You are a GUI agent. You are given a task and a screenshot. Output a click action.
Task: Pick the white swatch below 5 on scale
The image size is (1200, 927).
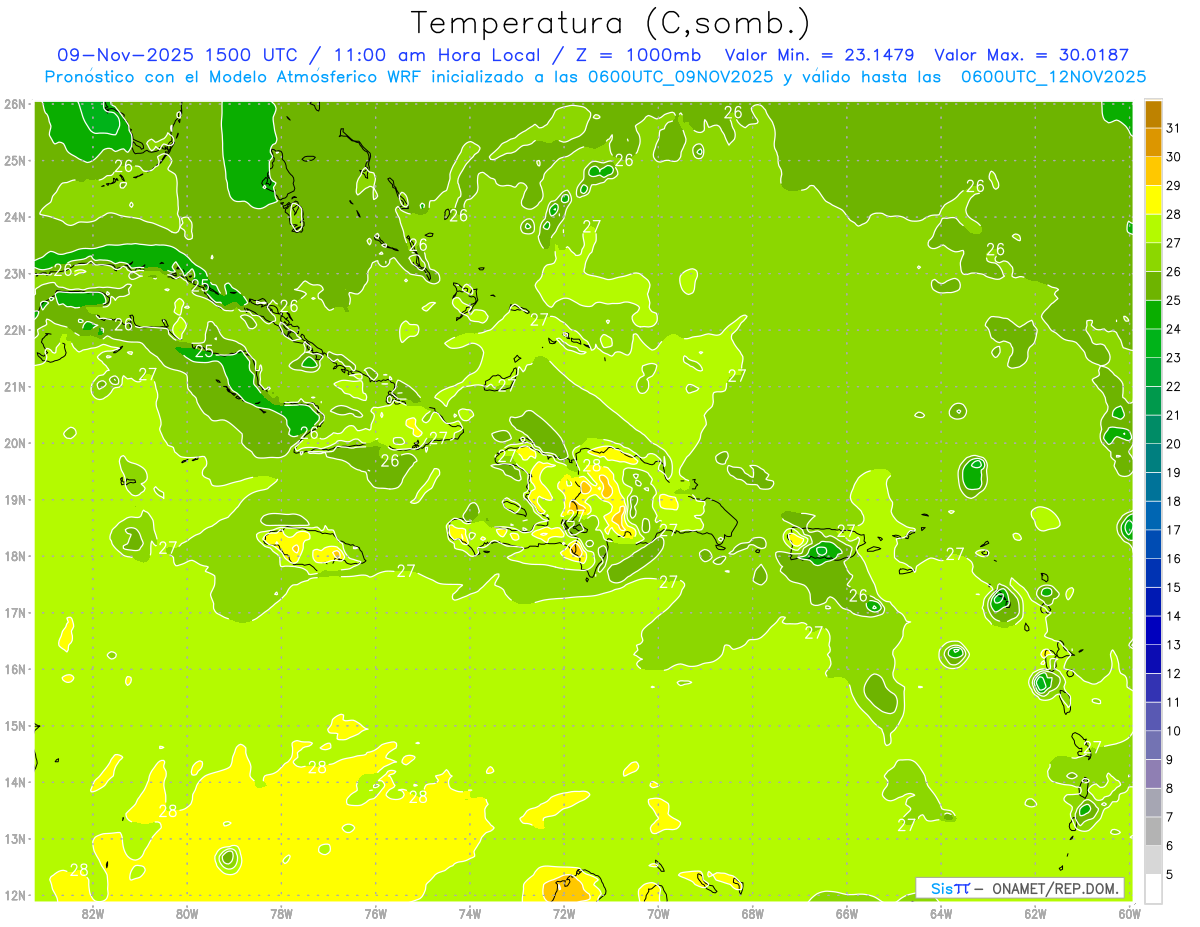tap(1153, 888)
